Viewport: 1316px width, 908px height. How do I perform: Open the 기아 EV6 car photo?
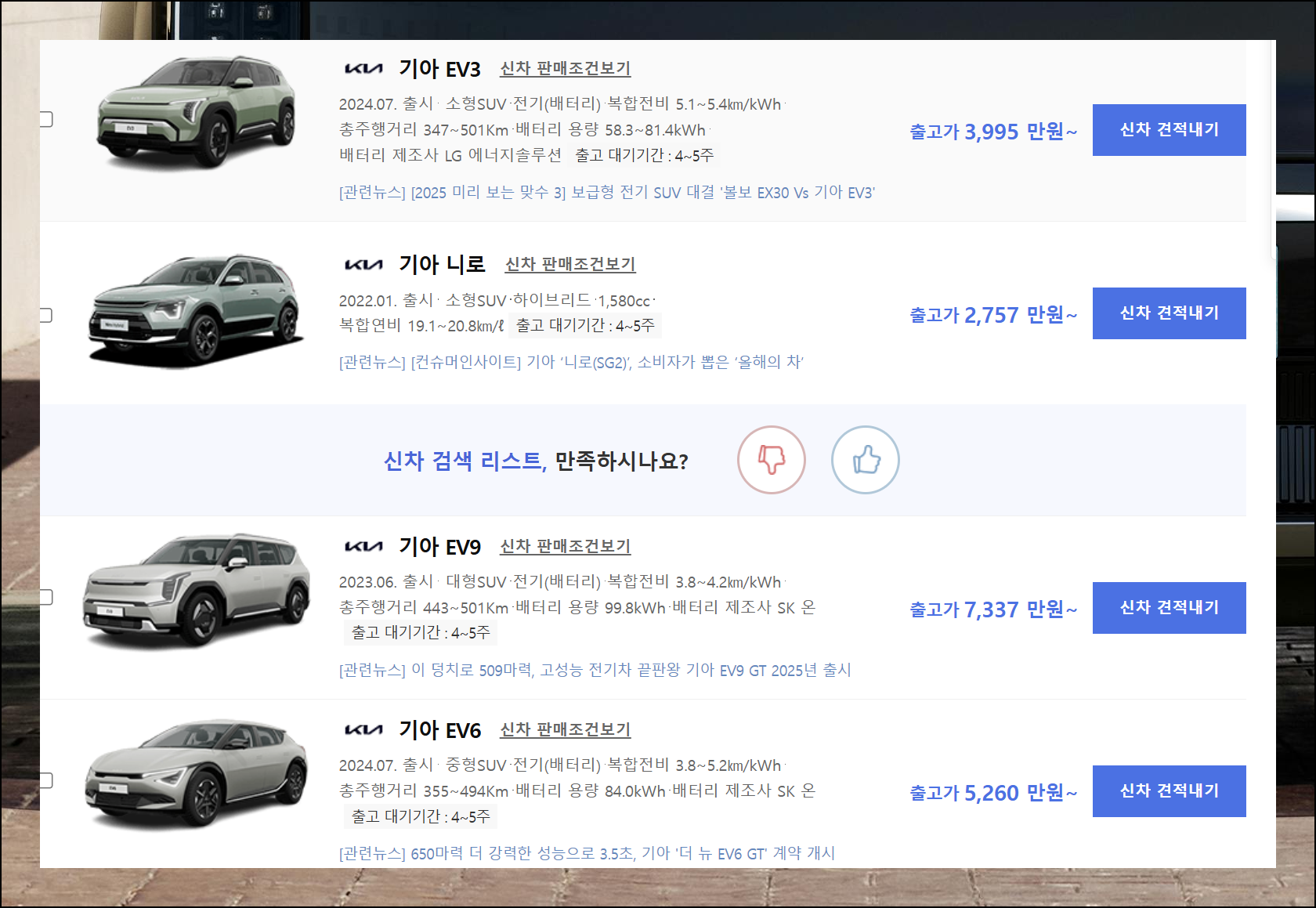[196, 774]
